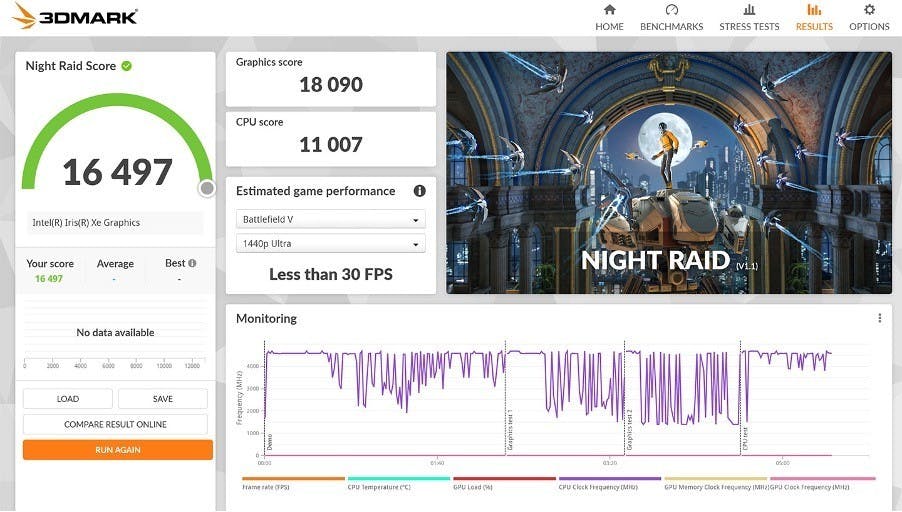Click info icon next to Best

coord(192,264)
